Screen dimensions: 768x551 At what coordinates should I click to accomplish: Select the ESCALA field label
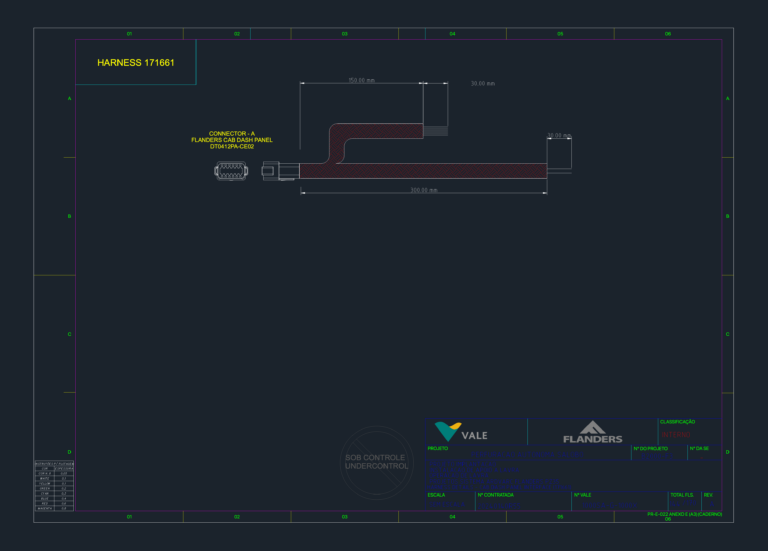click(x=436, y=495)
